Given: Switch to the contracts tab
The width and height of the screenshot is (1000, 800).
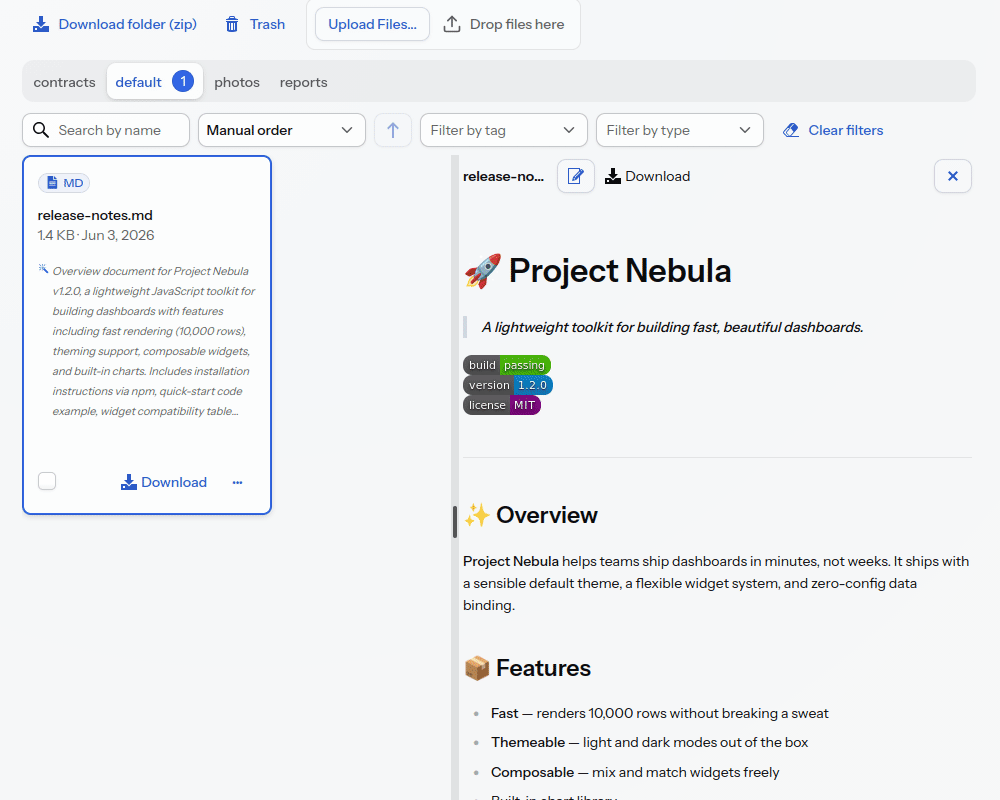Looking at the screenshot, I should click(x=64, y=82).
